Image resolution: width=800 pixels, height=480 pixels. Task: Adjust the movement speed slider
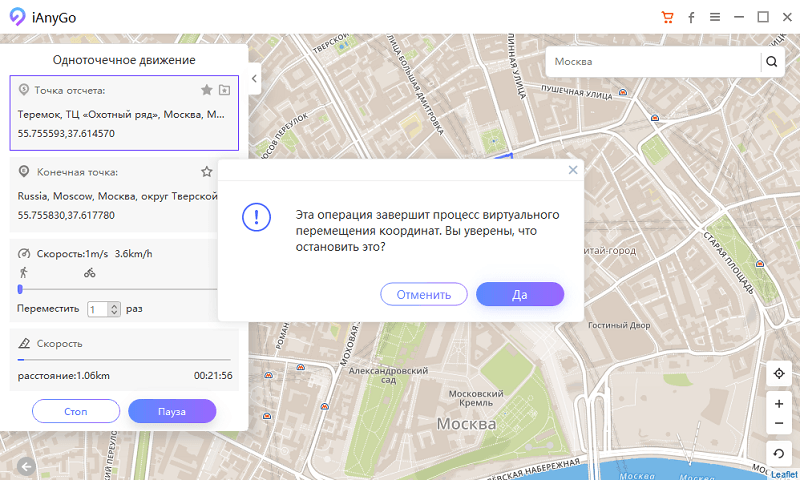pyautogui.click(x=20, y=288)
